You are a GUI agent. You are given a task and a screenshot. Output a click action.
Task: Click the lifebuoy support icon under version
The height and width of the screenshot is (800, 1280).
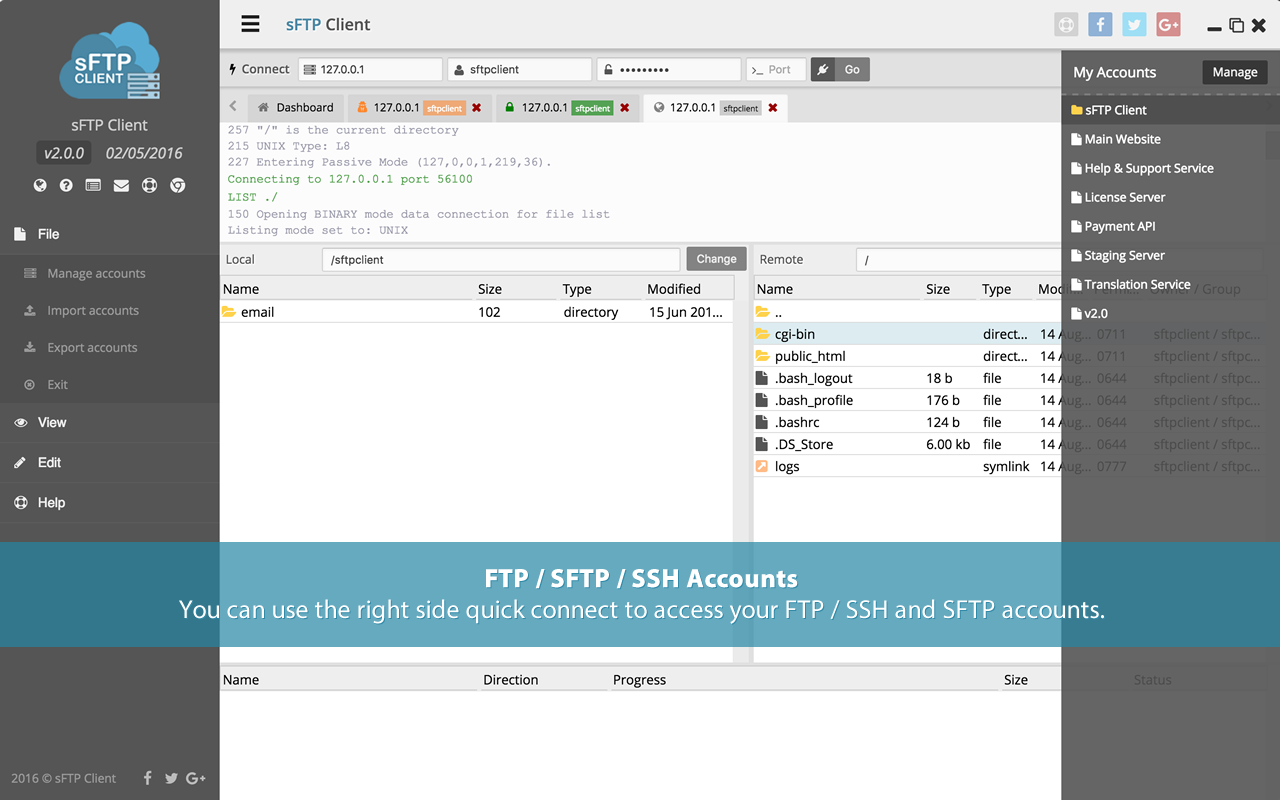pos(149,185)
